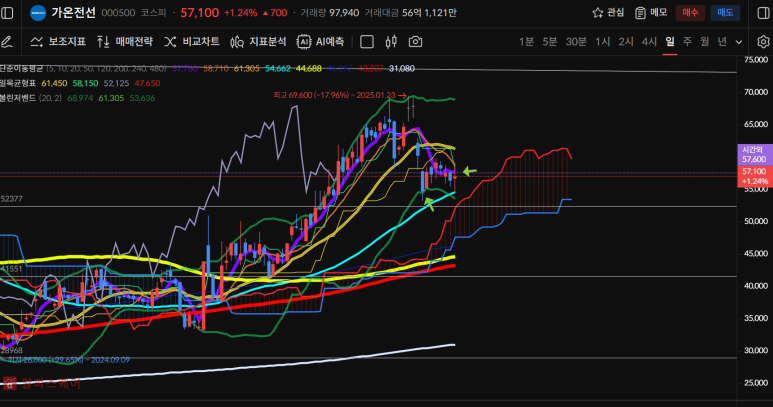Click the 52377 horizontal line label
The height and width of the screenshot is (407, 773).
point(11,199)
